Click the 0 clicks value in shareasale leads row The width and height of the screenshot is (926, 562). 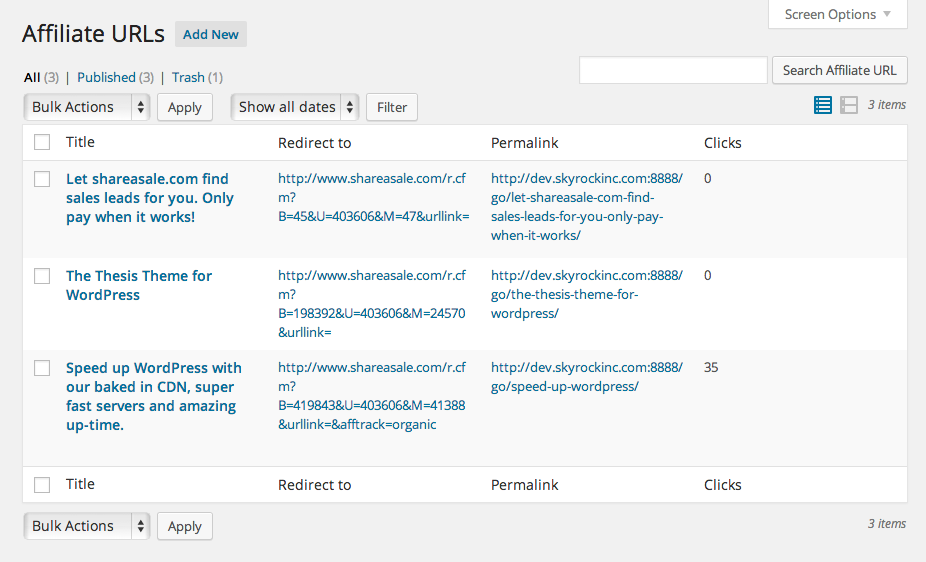(x=707, y=178)
